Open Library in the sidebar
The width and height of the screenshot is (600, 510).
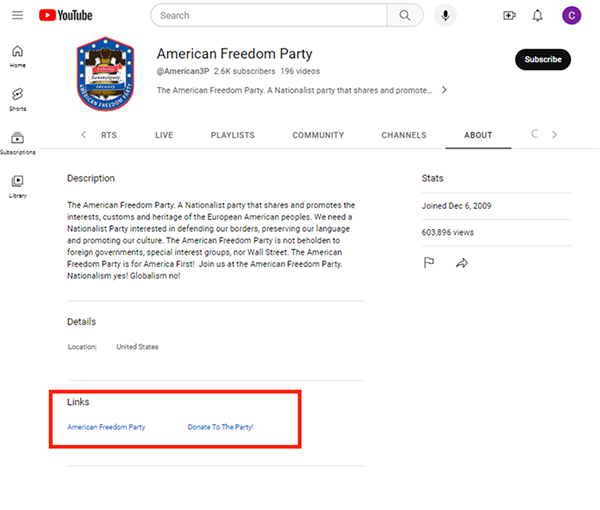18,185
